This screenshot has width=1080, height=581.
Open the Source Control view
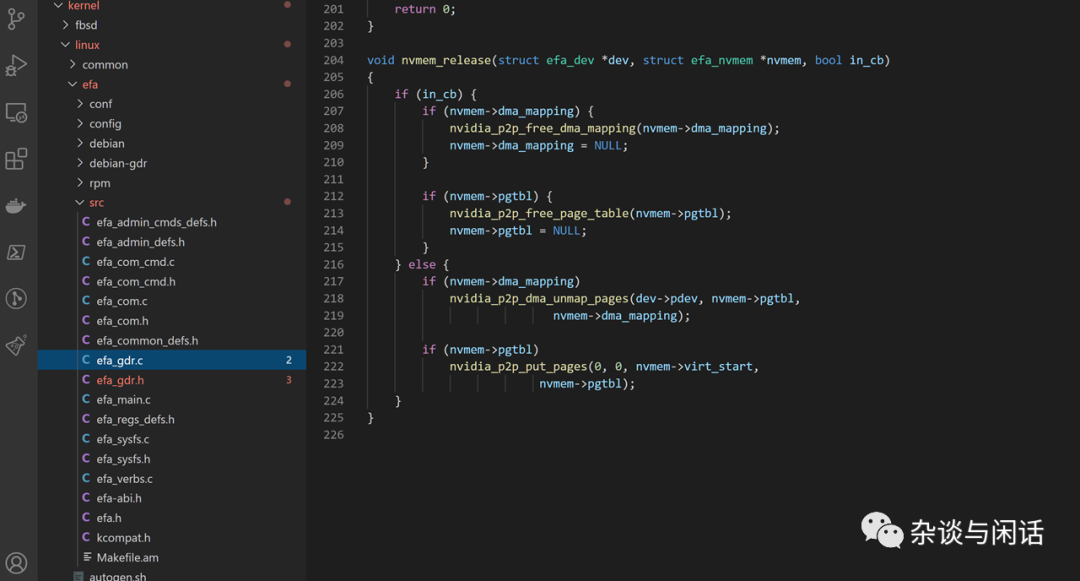click(x=16, y=19)
